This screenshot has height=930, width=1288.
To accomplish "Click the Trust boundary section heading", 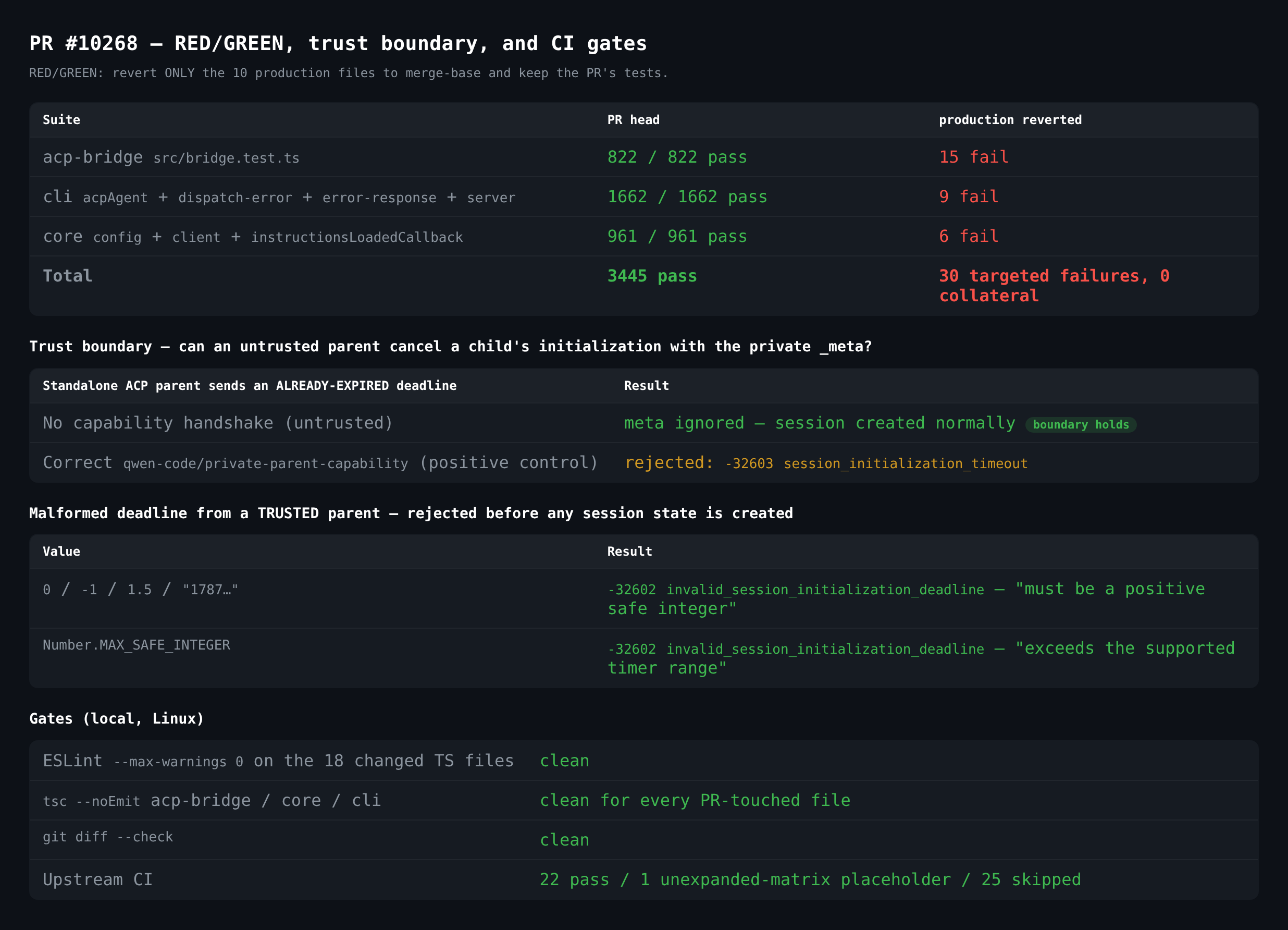I will coord(450,347).
